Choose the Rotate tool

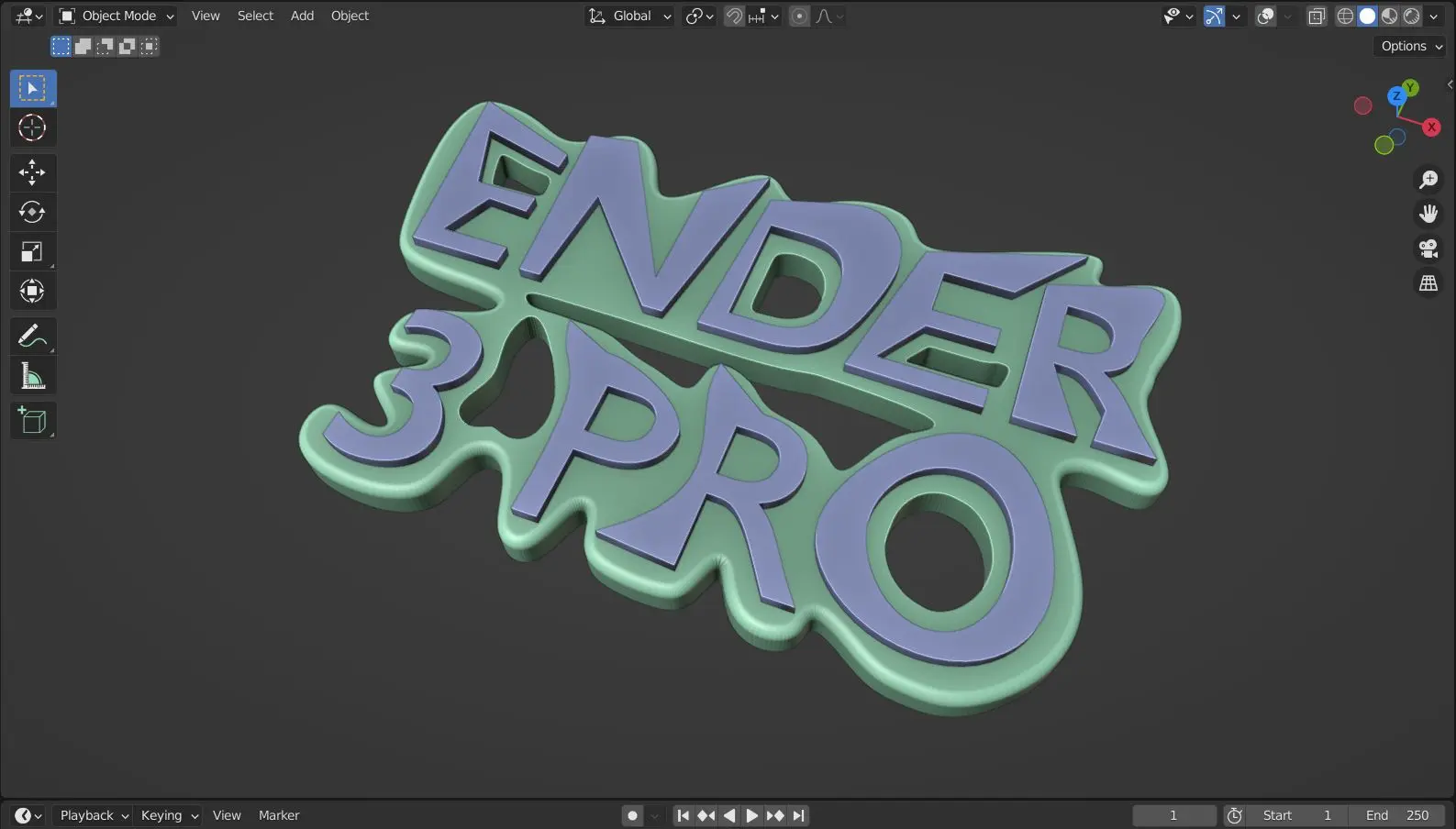(32, 212)
